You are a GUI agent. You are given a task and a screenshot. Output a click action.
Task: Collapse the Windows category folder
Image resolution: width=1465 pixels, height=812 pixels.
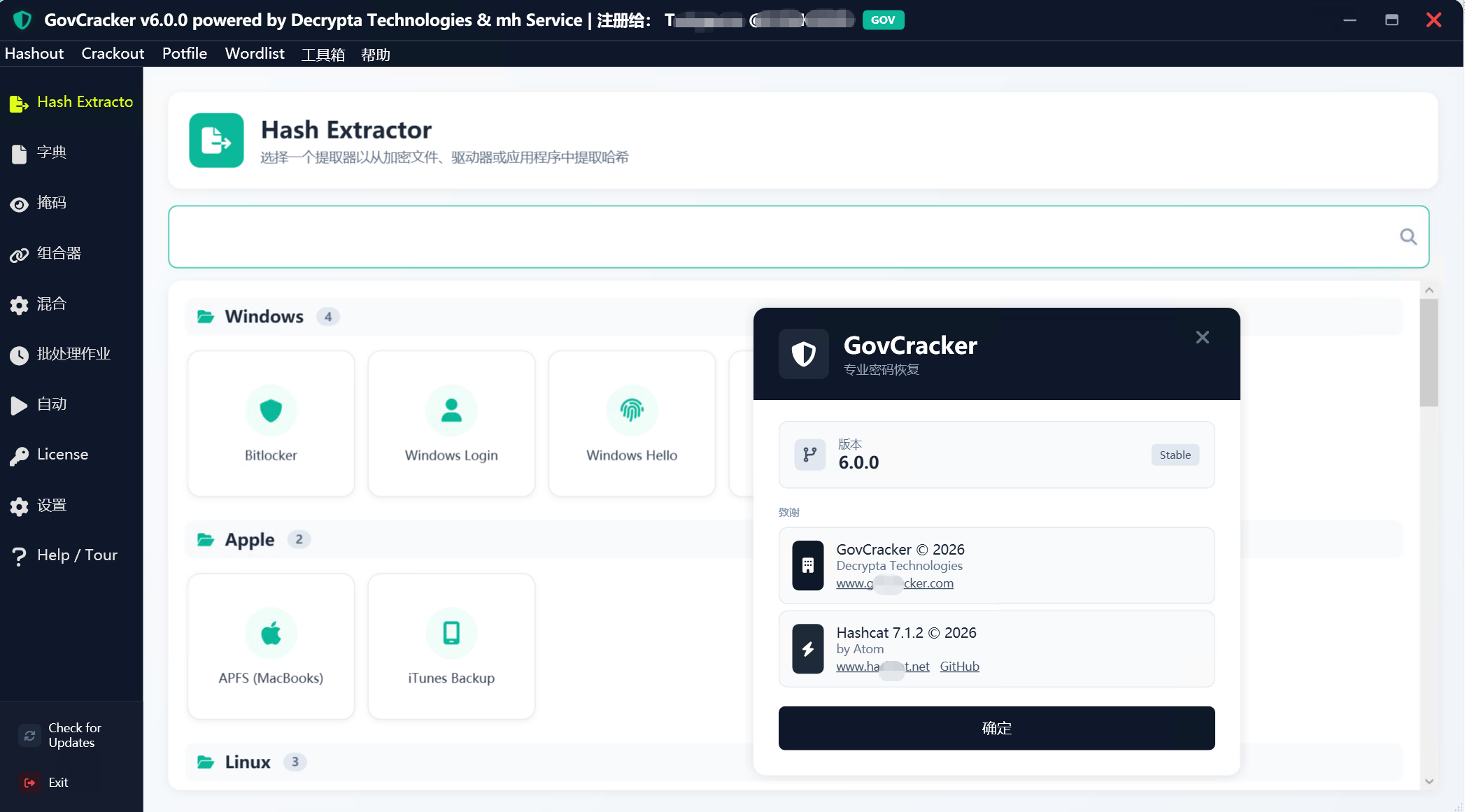[206, 317]
